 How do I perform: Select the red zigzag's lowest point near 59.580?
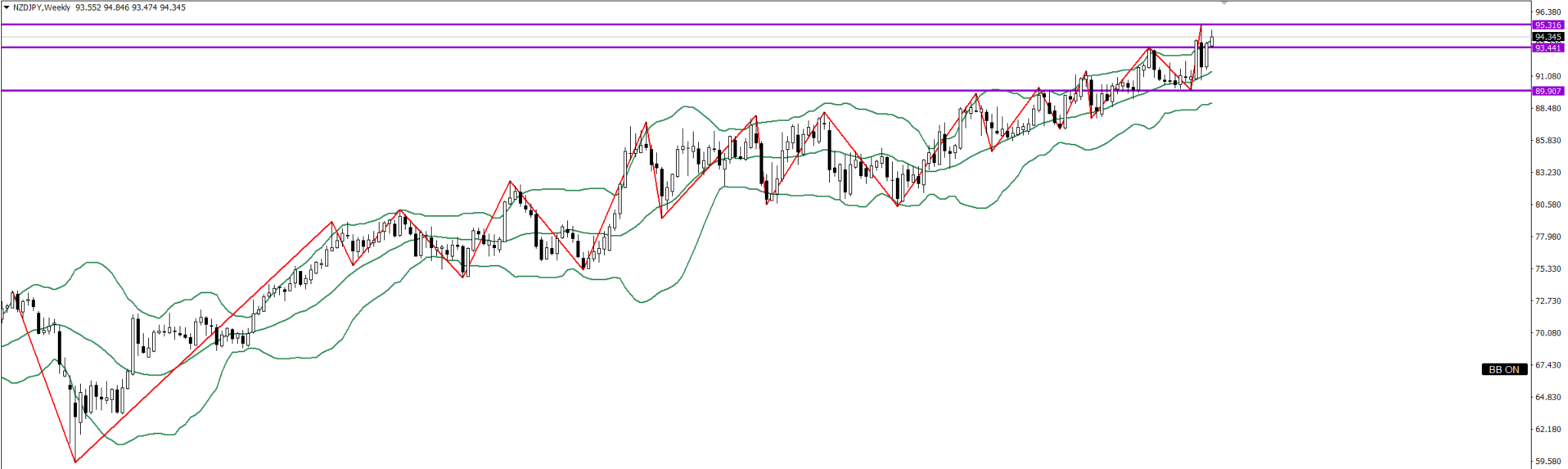(x=75, y=462)
